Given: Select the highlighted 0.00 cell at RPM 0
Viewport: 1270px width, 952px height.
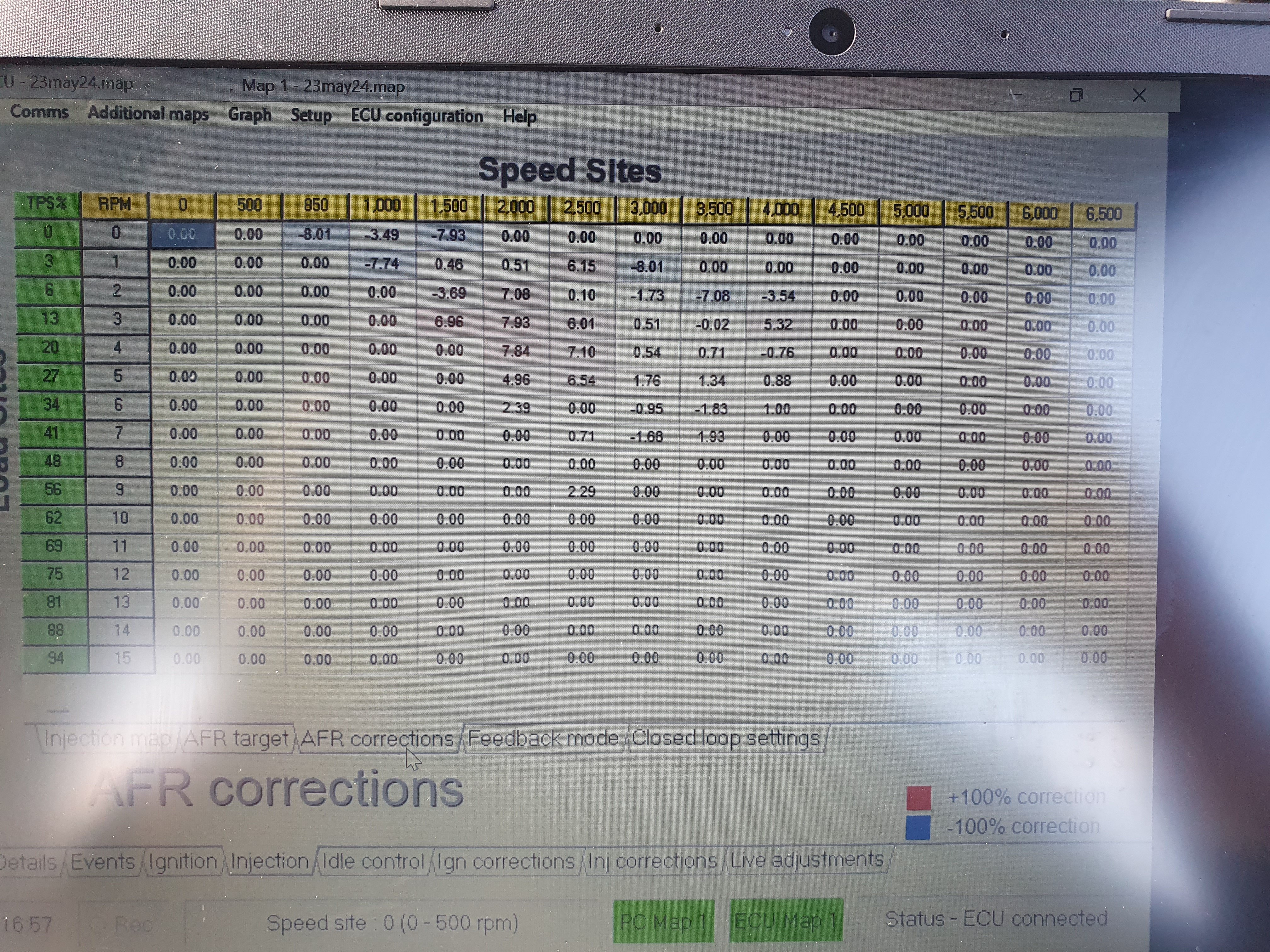Looking at the screenshot, I should 182,234.
